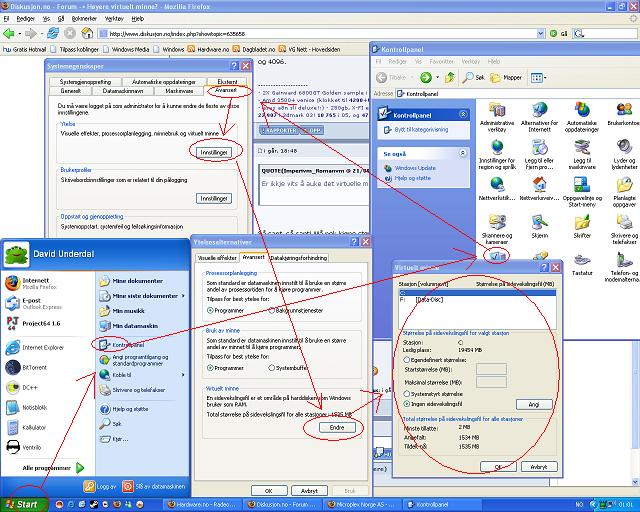The width and height of the screenshot is (640, 512).
Task: Expand Alle programmer in Start menu
Action: 53,468
